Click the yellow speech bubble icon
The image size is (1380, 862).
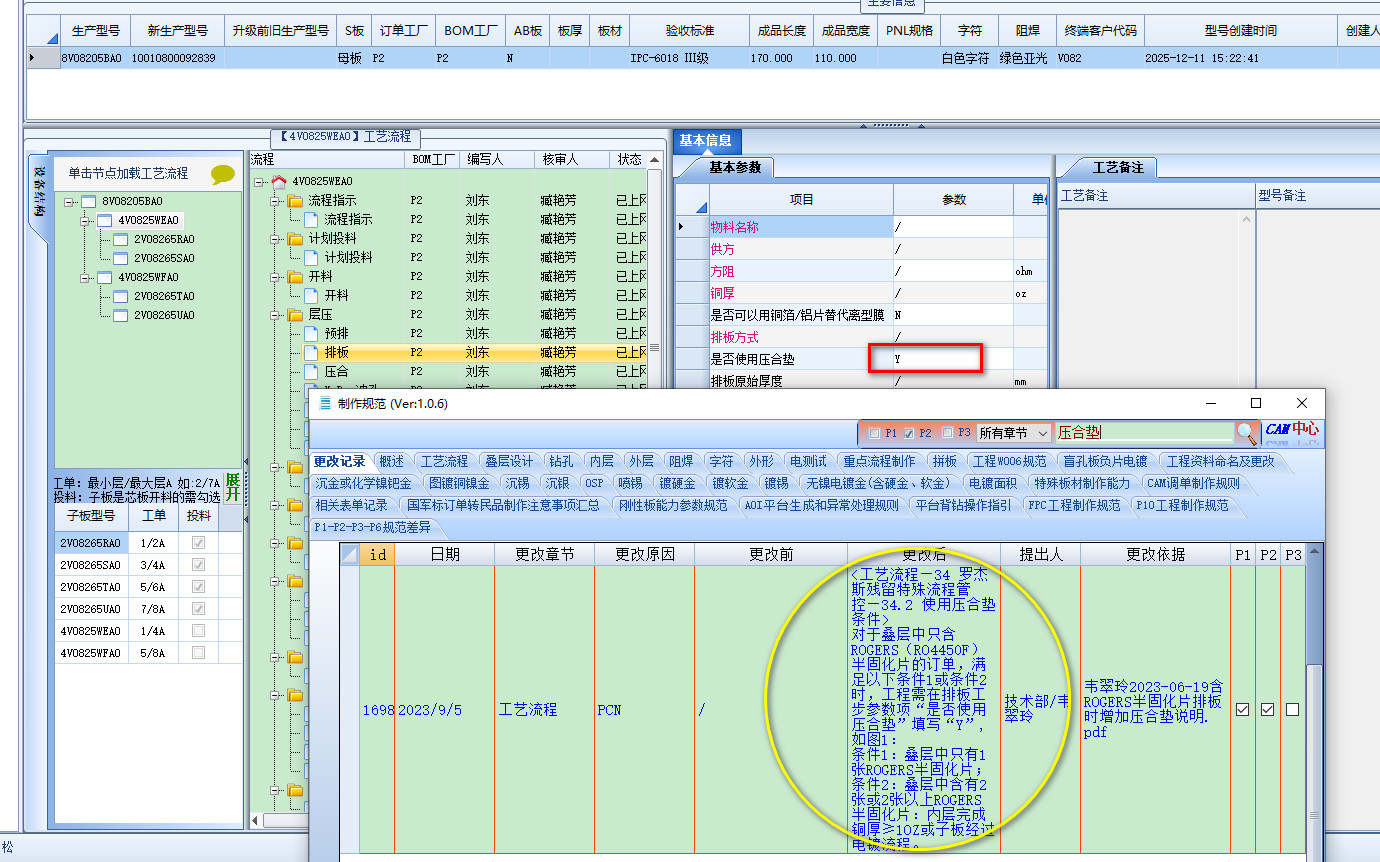click(223, 174)
